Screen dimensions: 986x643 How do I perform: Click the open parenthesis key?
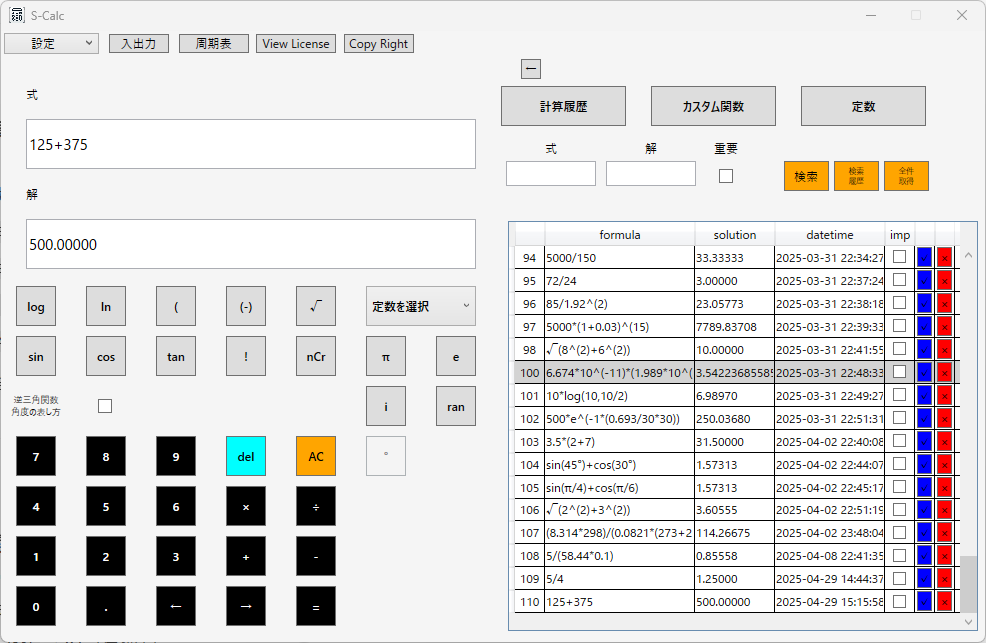[x=175, y=306]
